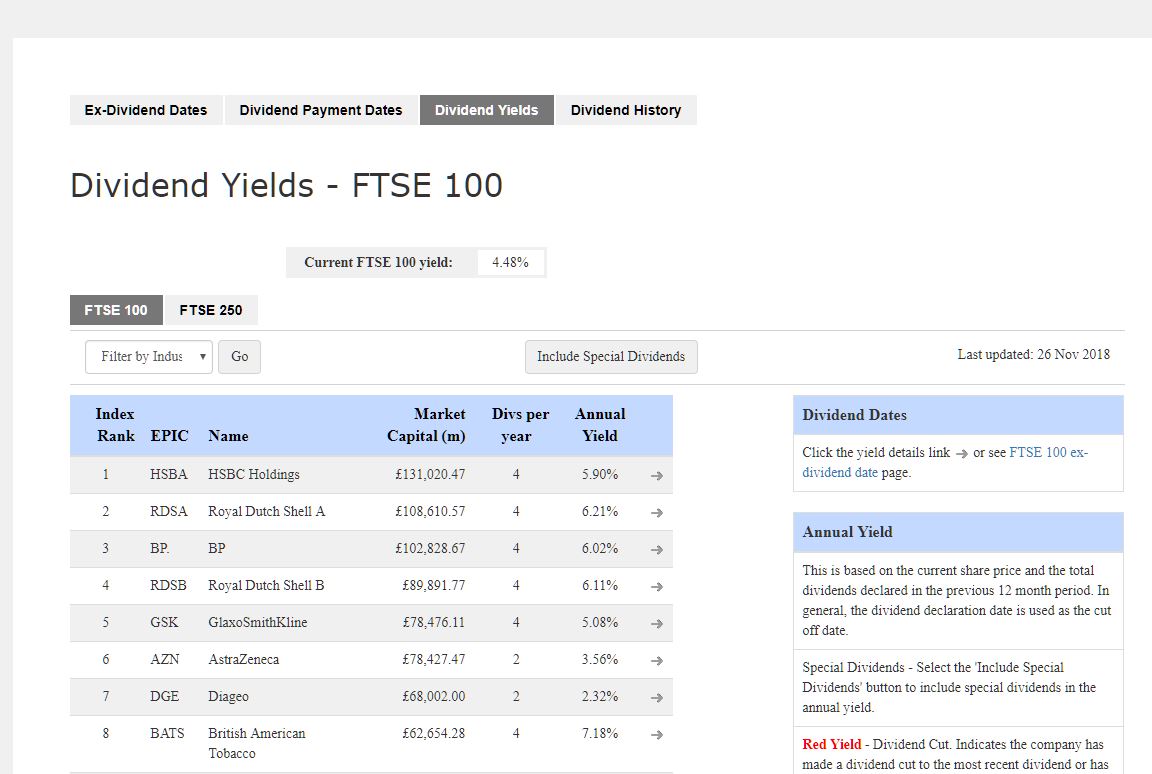1152x774 pixels.
Task: Select the Royal Dutch Shell B name
Action: coord(266,585)
